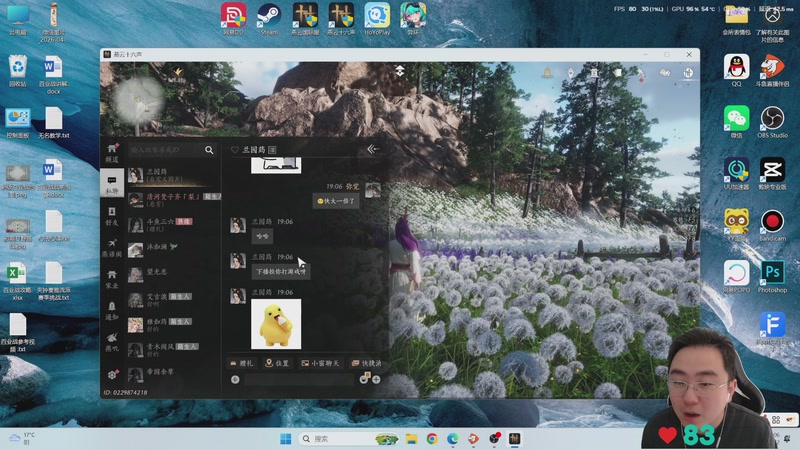Click the in-game minimap circle

tap(138, 99)
